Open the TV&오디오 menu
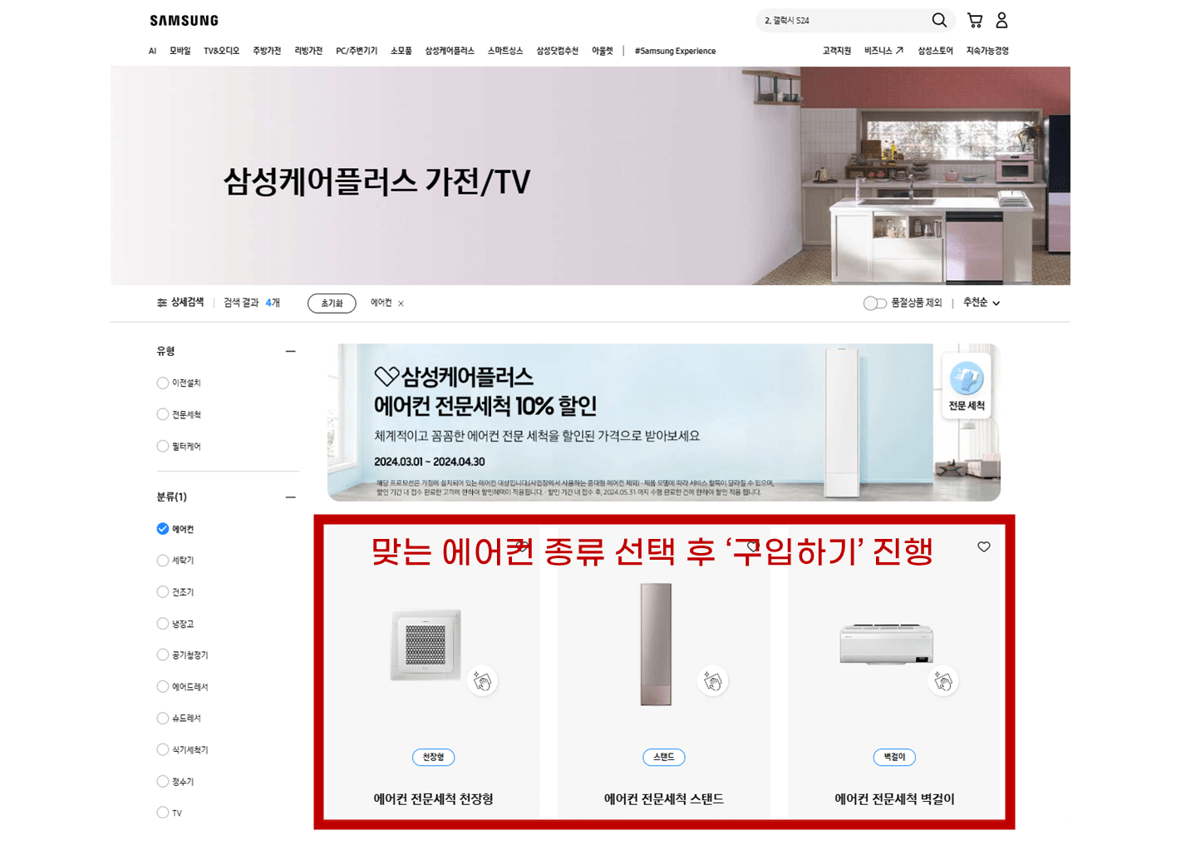 coord(221,51)
